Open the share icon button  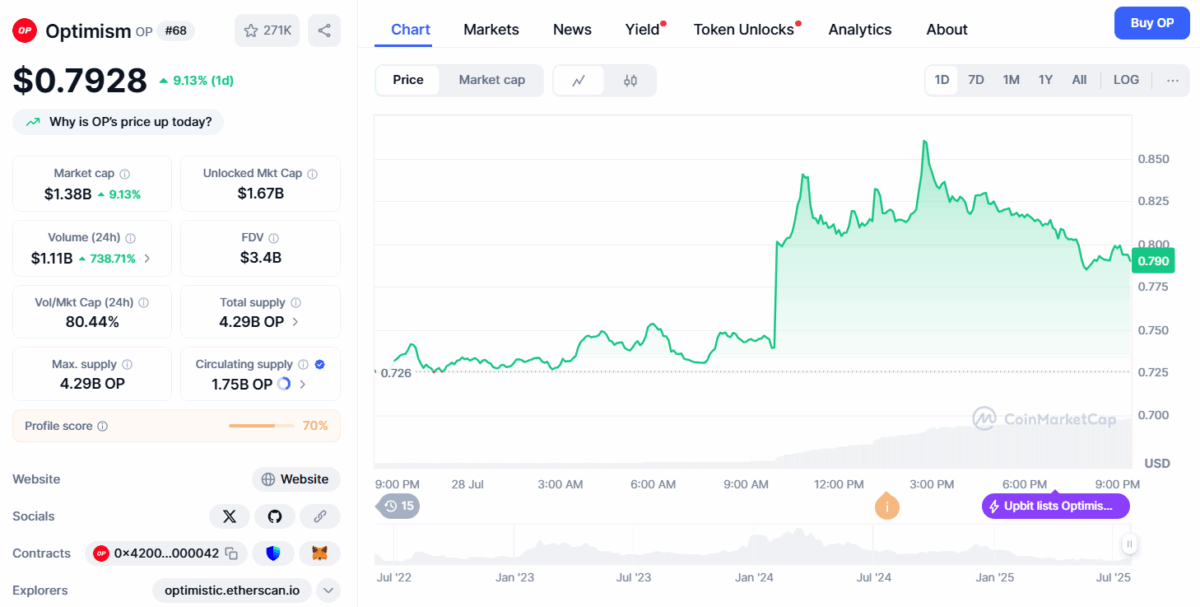click(324, 31)
